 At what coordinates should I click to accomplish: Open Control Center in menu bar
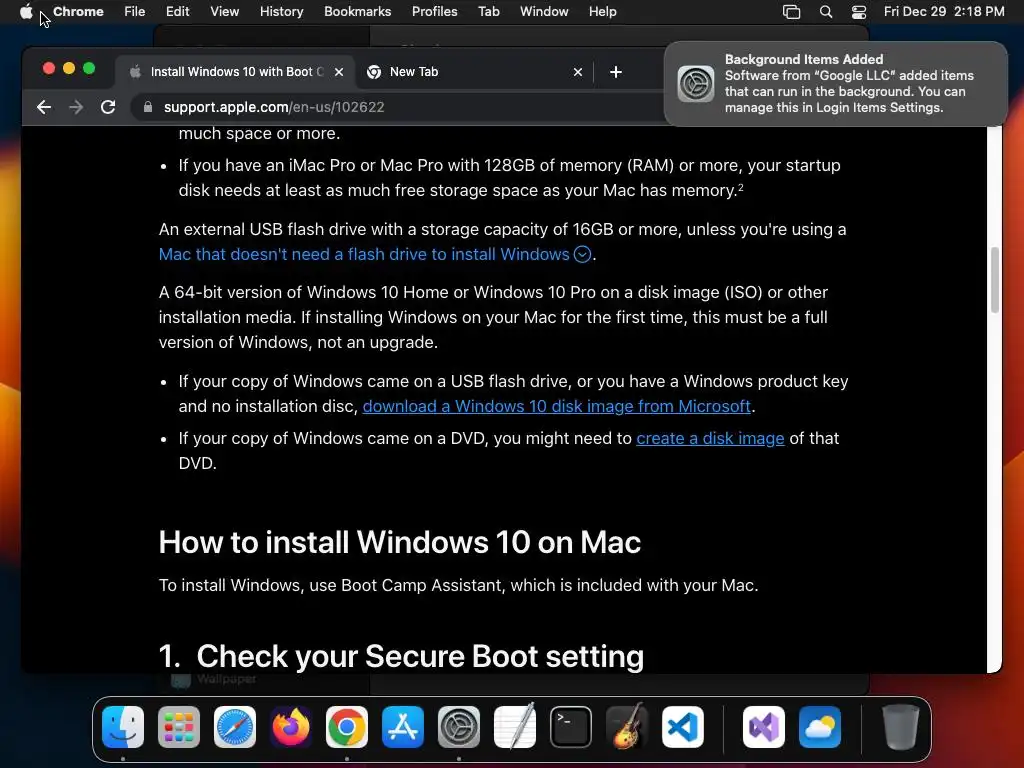859,12
